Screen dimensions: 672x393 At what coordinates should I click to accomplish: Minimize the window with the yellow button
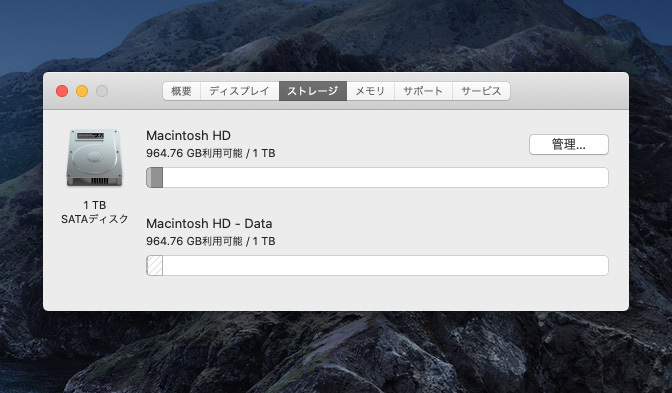[x=82, y=91]
